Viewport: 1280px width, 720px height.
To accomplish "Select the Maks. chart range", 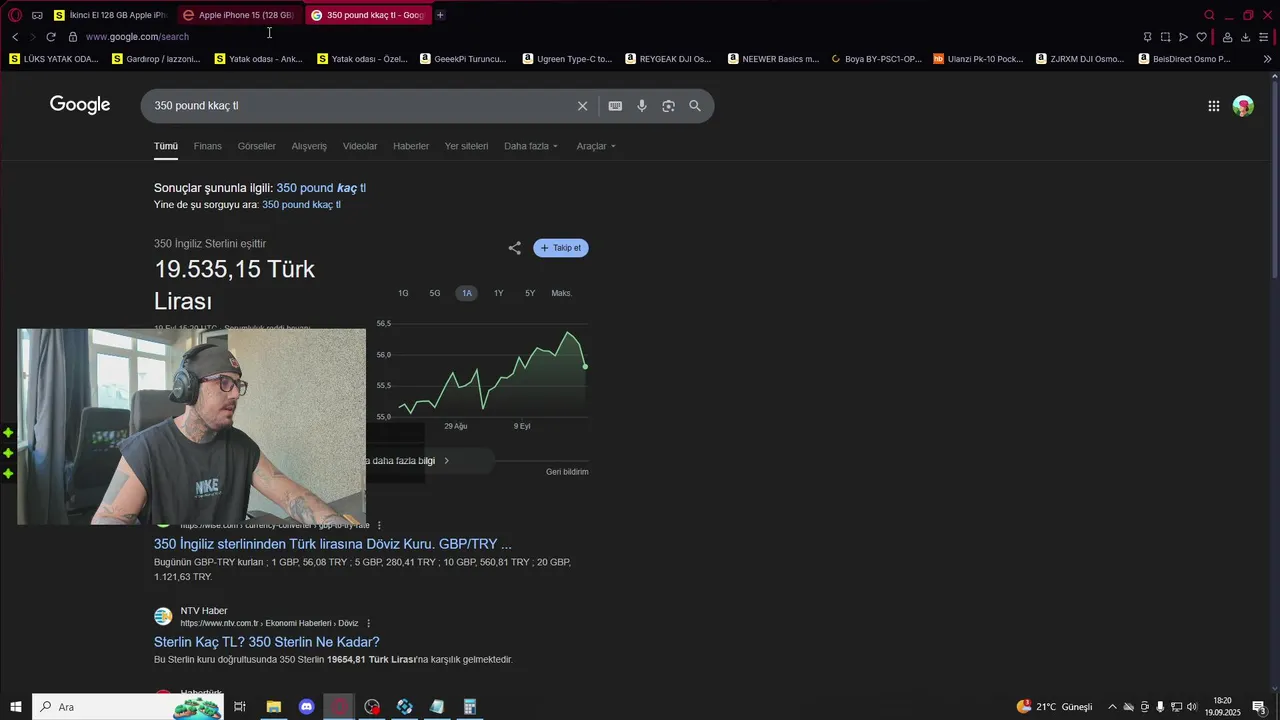I will pyautogui.click(x=562, y=293).
